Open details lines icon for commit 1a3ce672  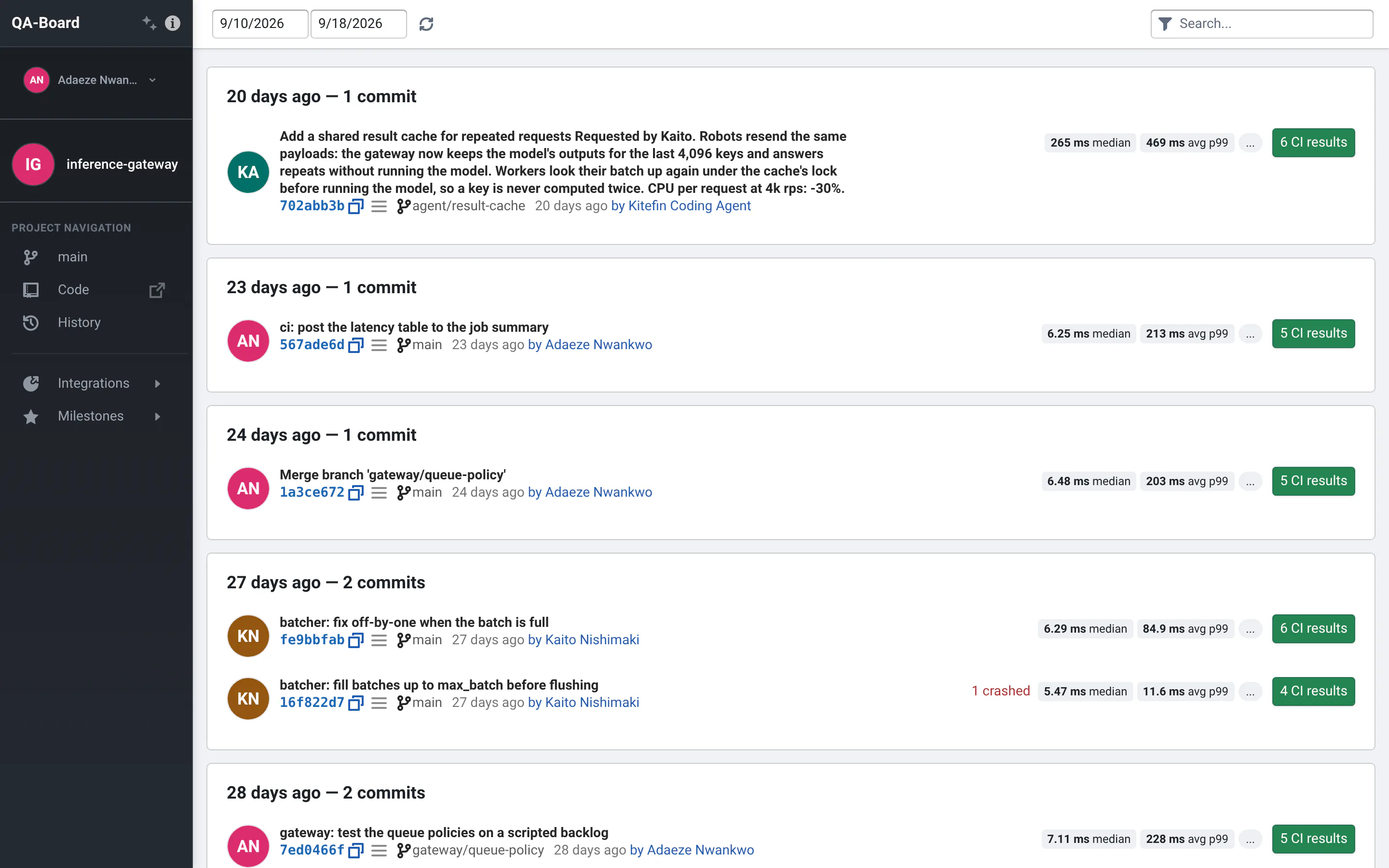379,492
